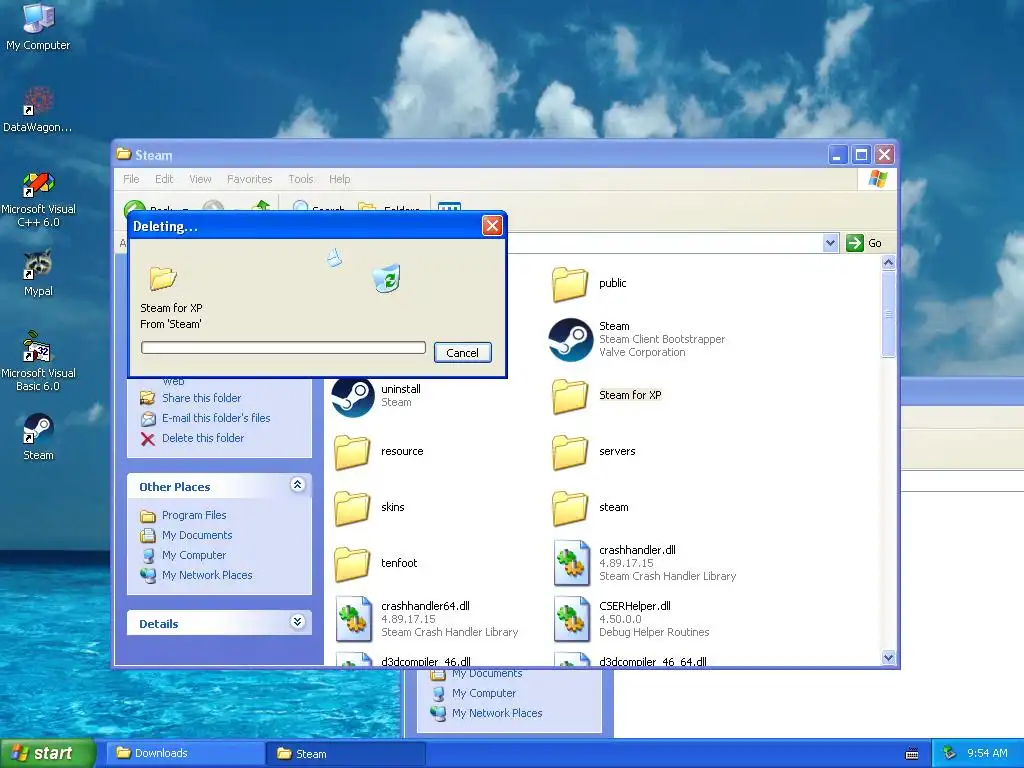The height and width of the screenshot is (768, 1024).
Task: Click E-mail this folder's files link
Action: (216, 418)
